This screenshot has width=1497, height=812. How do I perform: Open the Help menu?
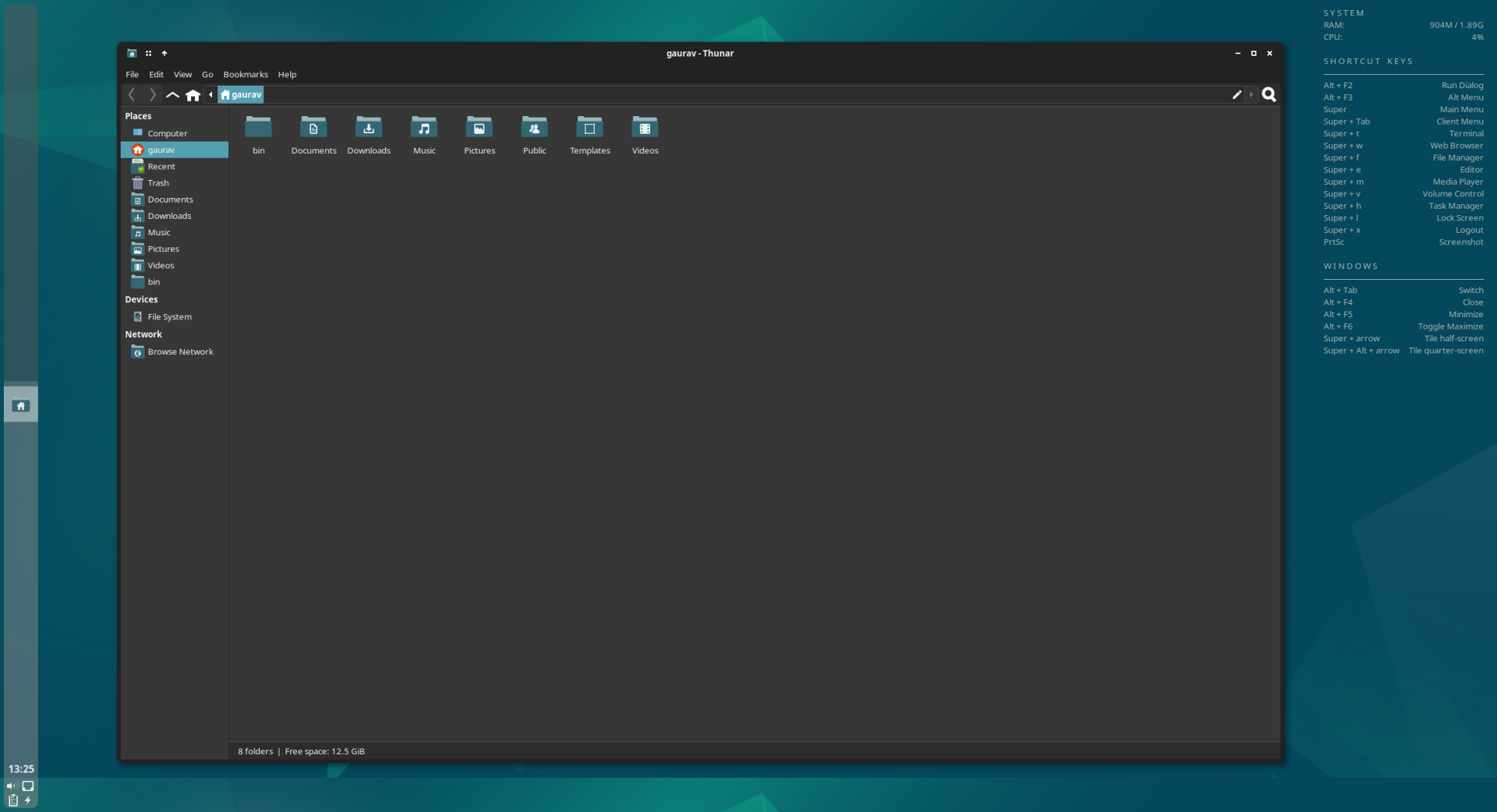287,74
